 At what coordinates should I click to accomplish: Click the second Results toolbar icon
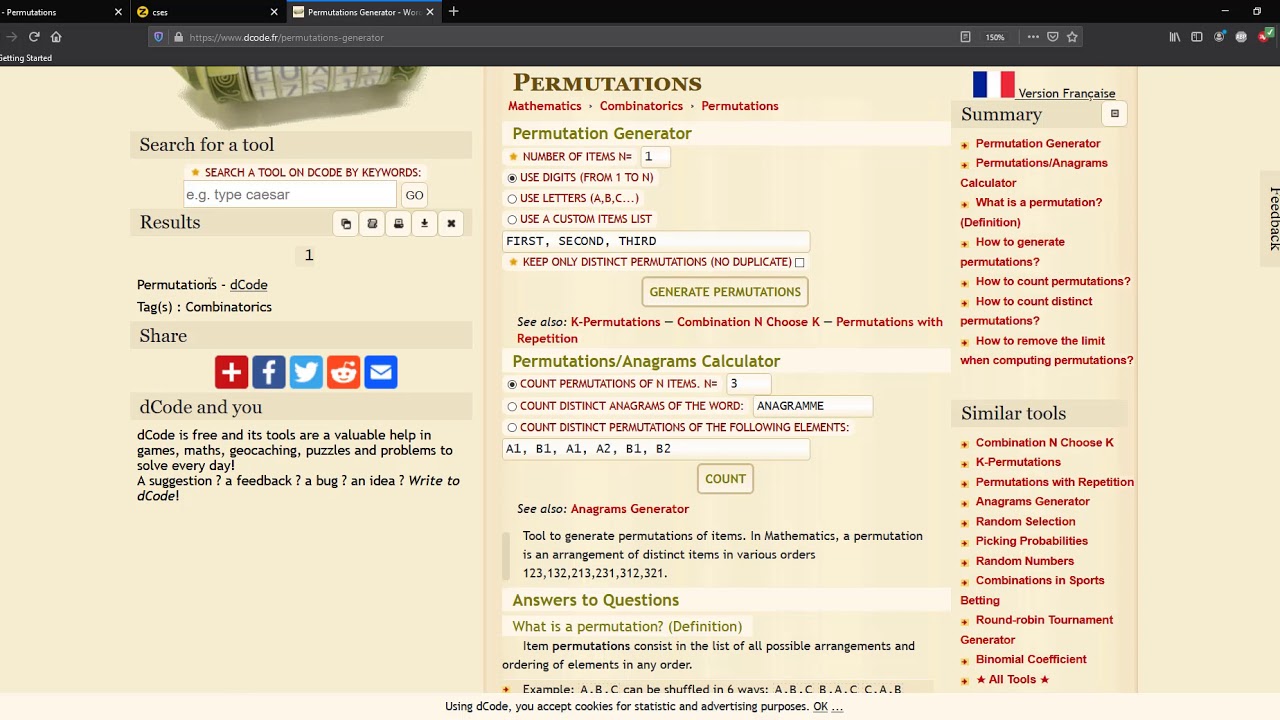372,224
